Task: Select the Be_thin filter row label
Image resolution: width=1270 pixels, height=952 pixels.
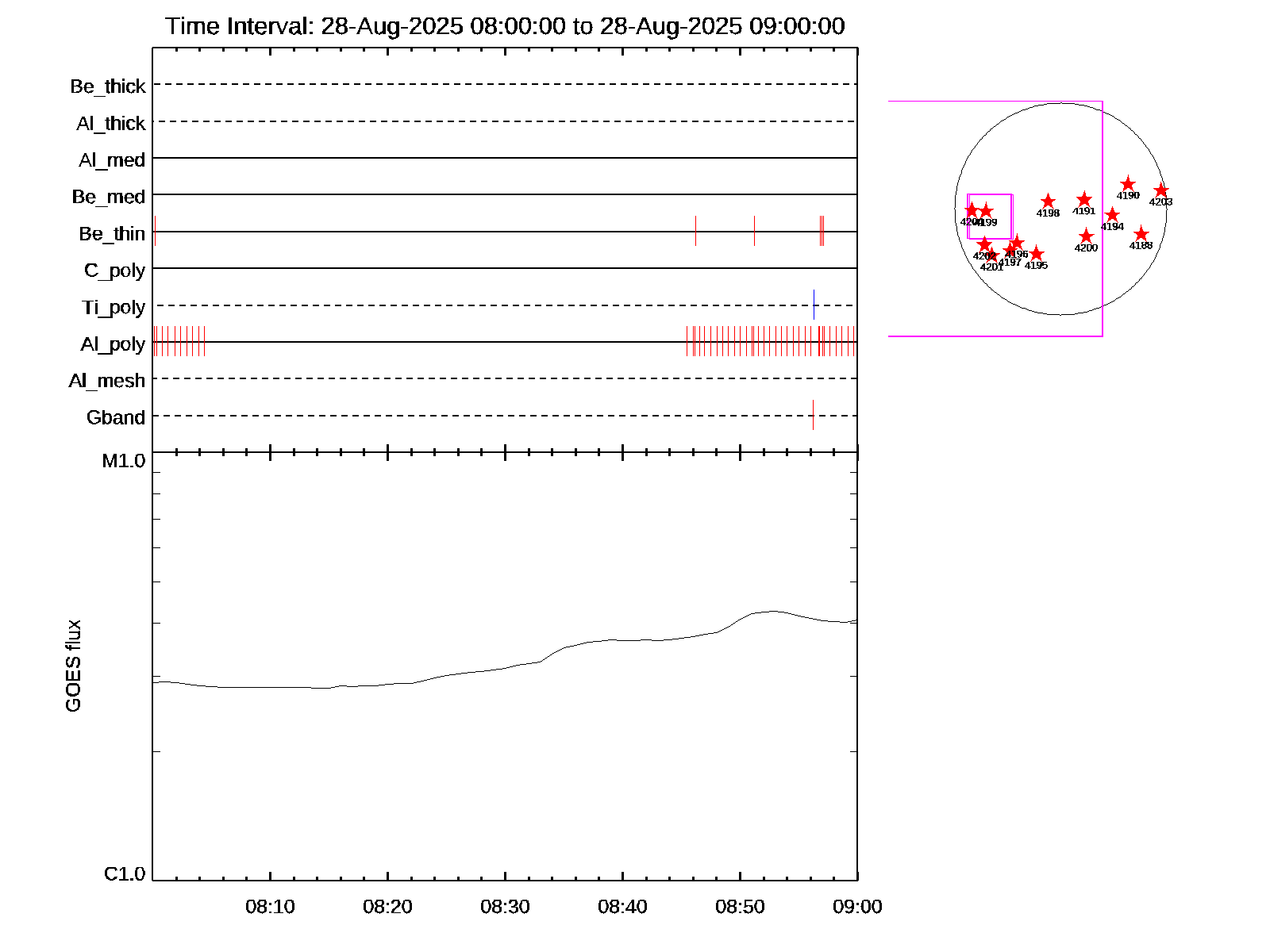Action: (x=112, y=234)
